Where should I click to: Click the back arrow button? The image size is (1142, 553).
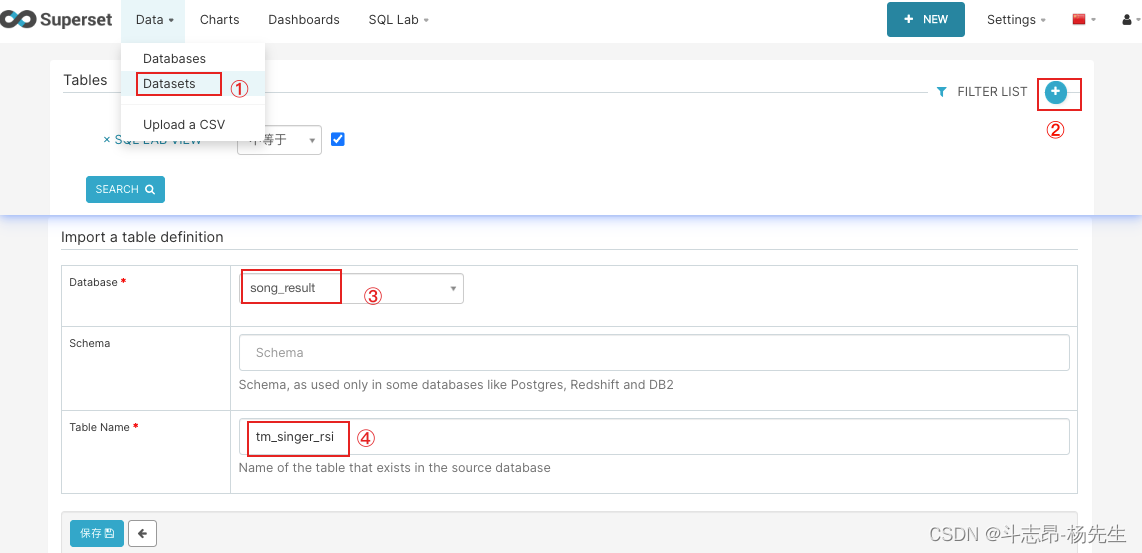coord(143,533)
